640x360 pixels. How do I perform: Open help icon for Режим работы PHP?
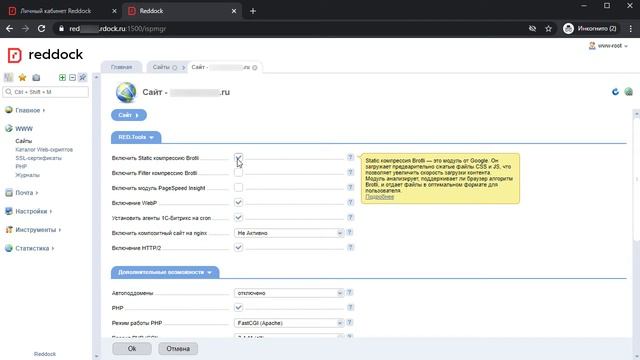[x=349, y=322]
